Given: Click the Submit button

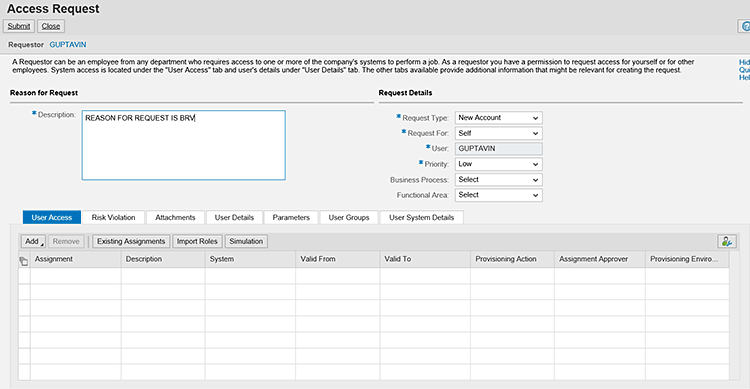Looking at the screenshot, I should [x=19, y=26].
